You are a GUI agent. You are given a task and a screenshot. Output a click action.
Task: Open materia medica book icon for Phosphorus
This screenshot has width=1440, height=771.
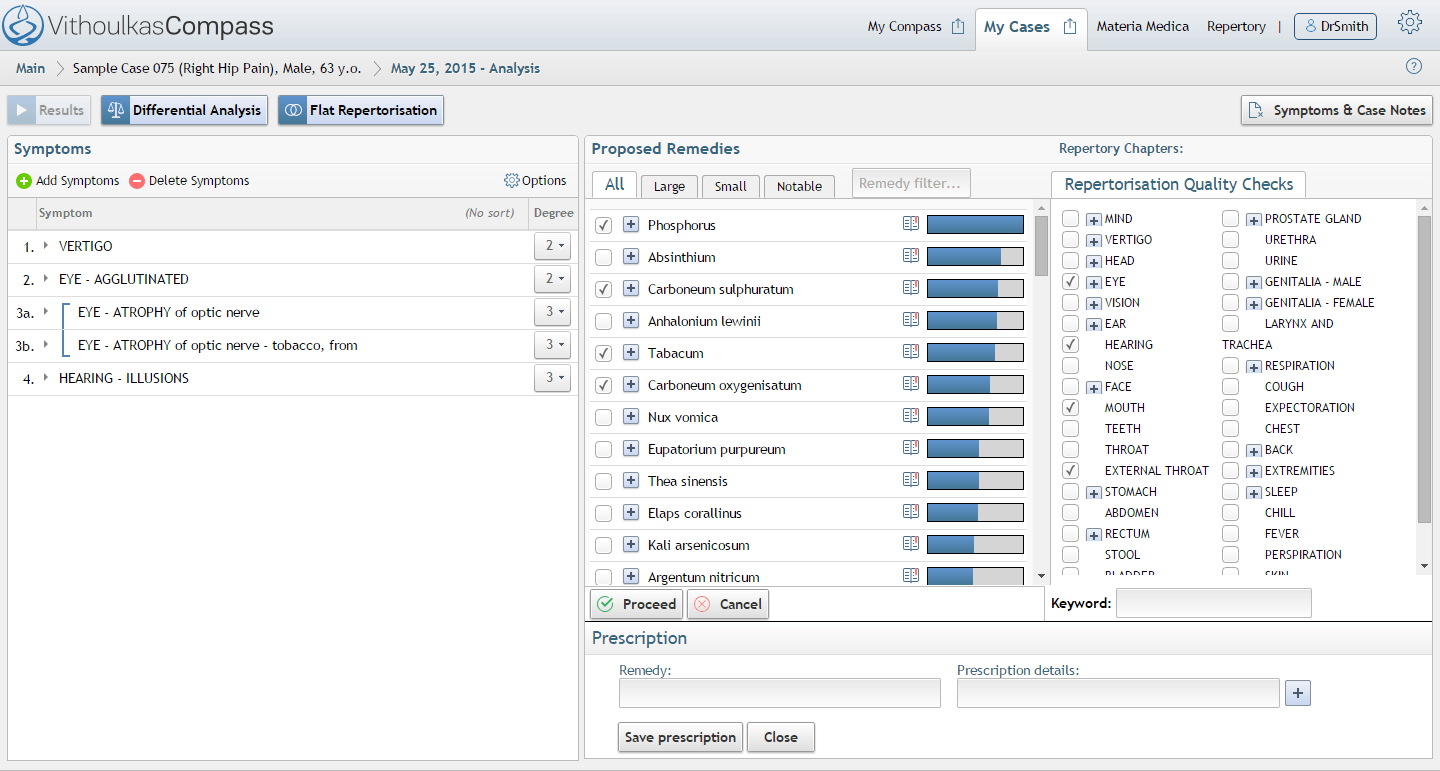(x=910, y=224)
